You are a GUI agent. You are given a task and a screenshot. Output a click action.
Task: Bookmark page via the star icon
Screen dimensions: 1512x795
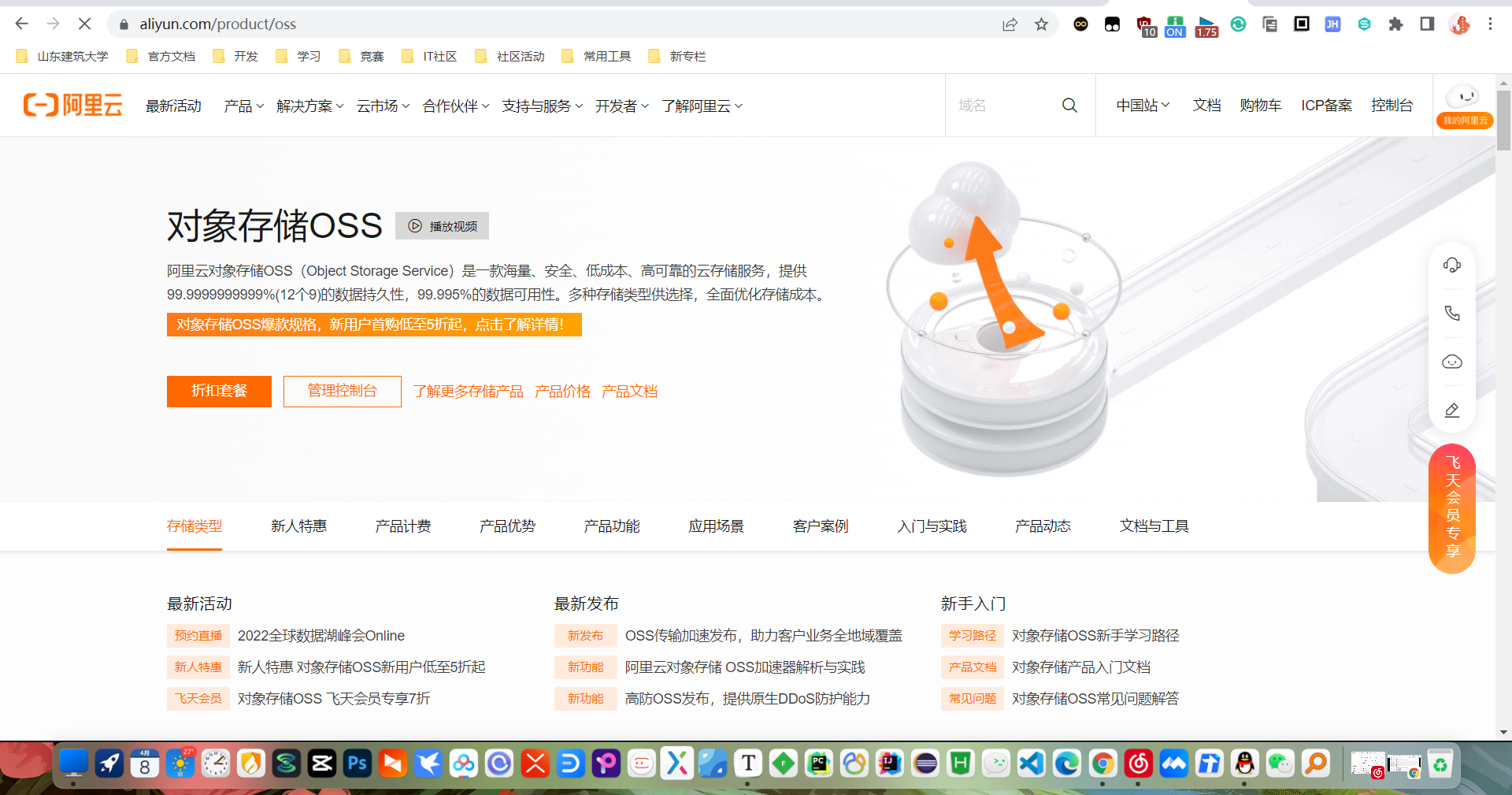pos(1041,24)
